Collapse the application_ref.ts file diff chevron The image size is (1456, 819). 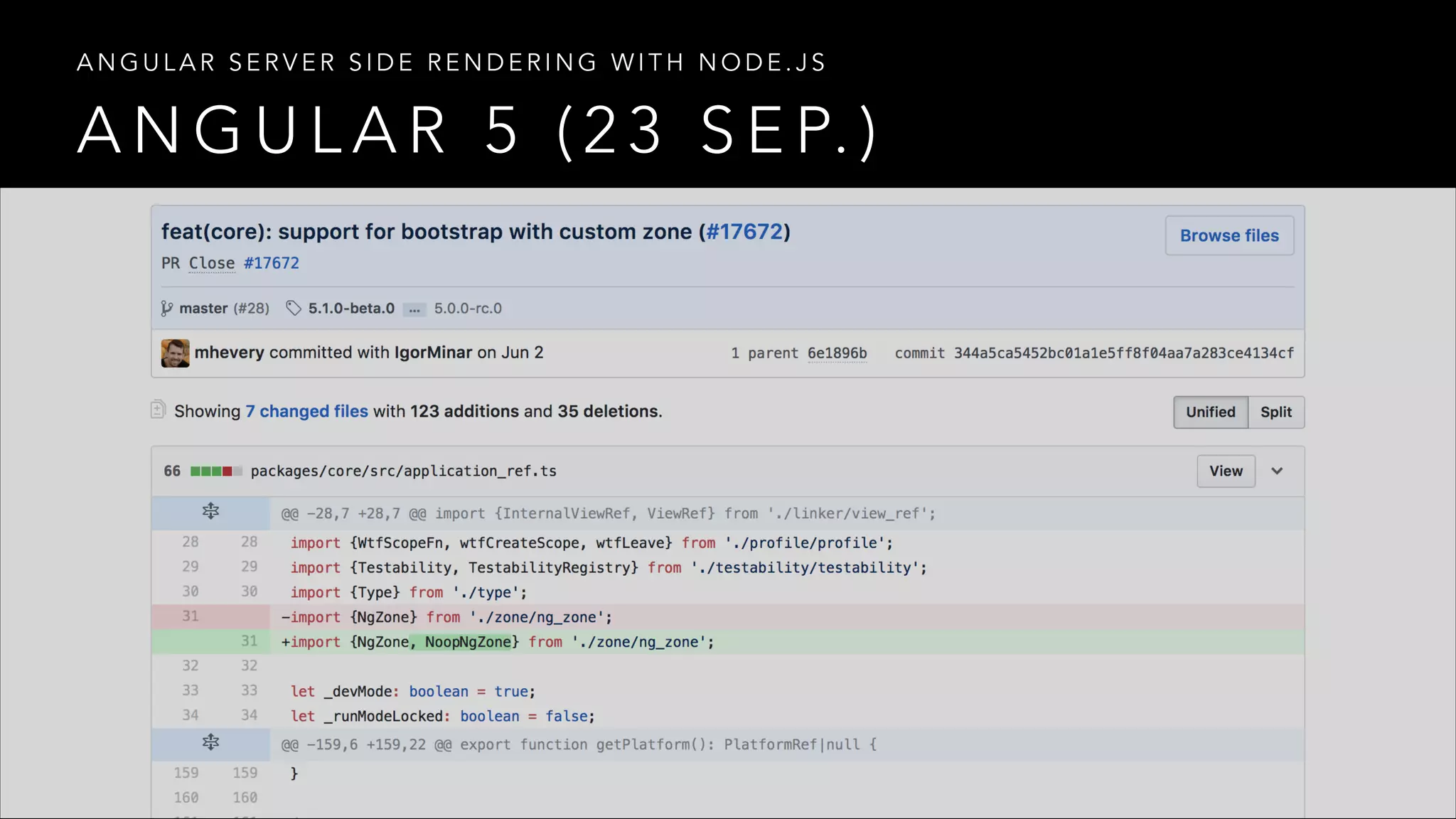[1277, 471]
